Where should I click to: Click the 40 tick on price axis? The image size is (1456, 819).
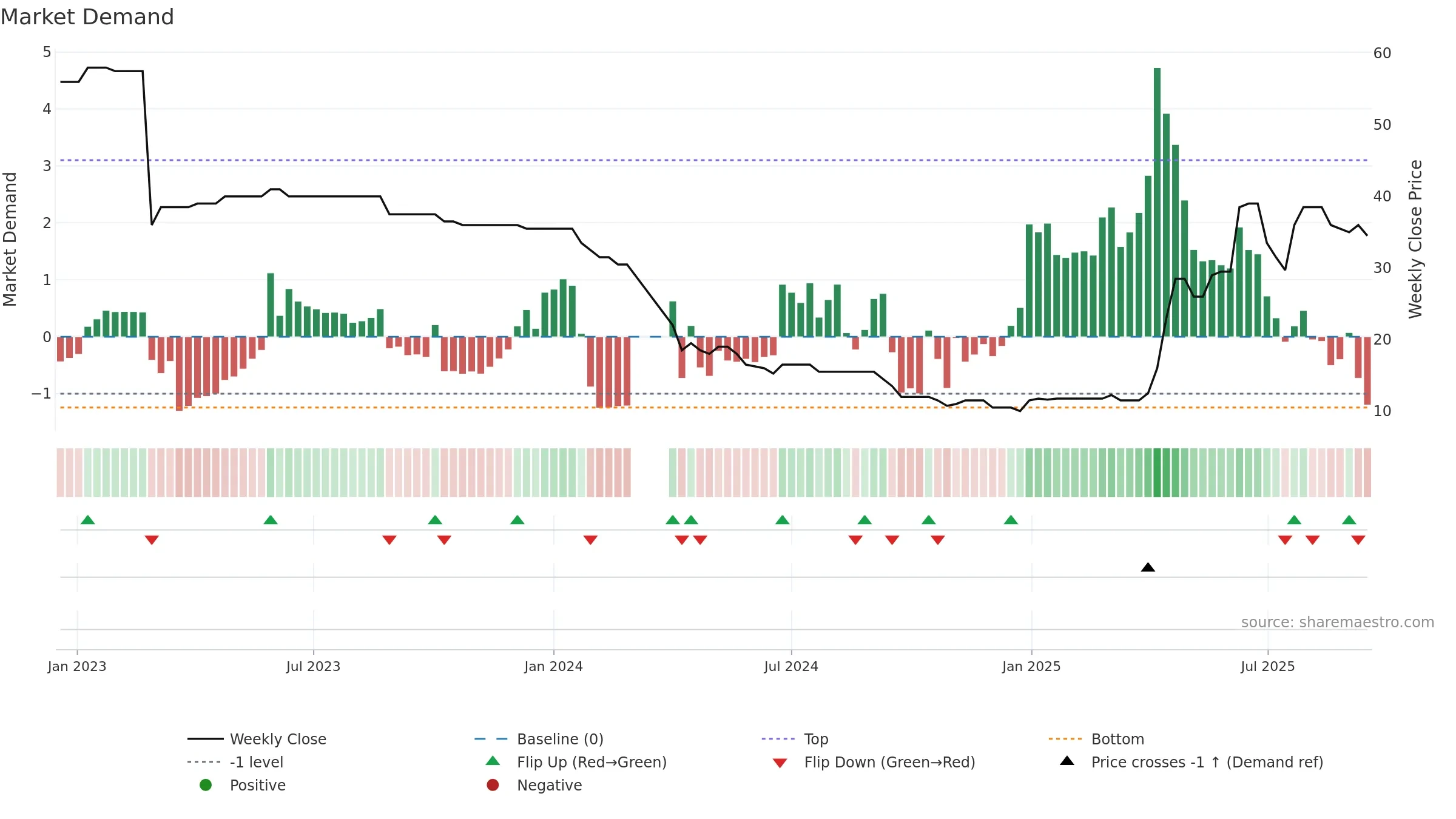coord(1383,197)
